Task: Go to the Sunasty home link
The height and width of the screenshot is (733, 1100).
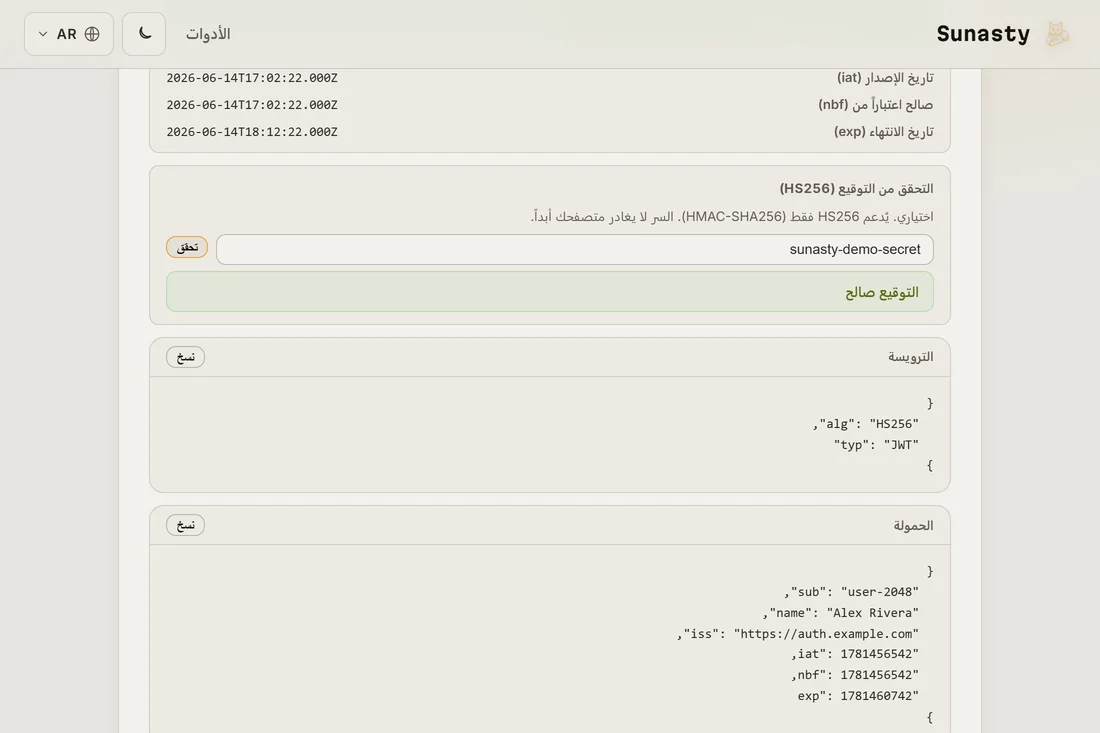Action: tap(983, 34)
